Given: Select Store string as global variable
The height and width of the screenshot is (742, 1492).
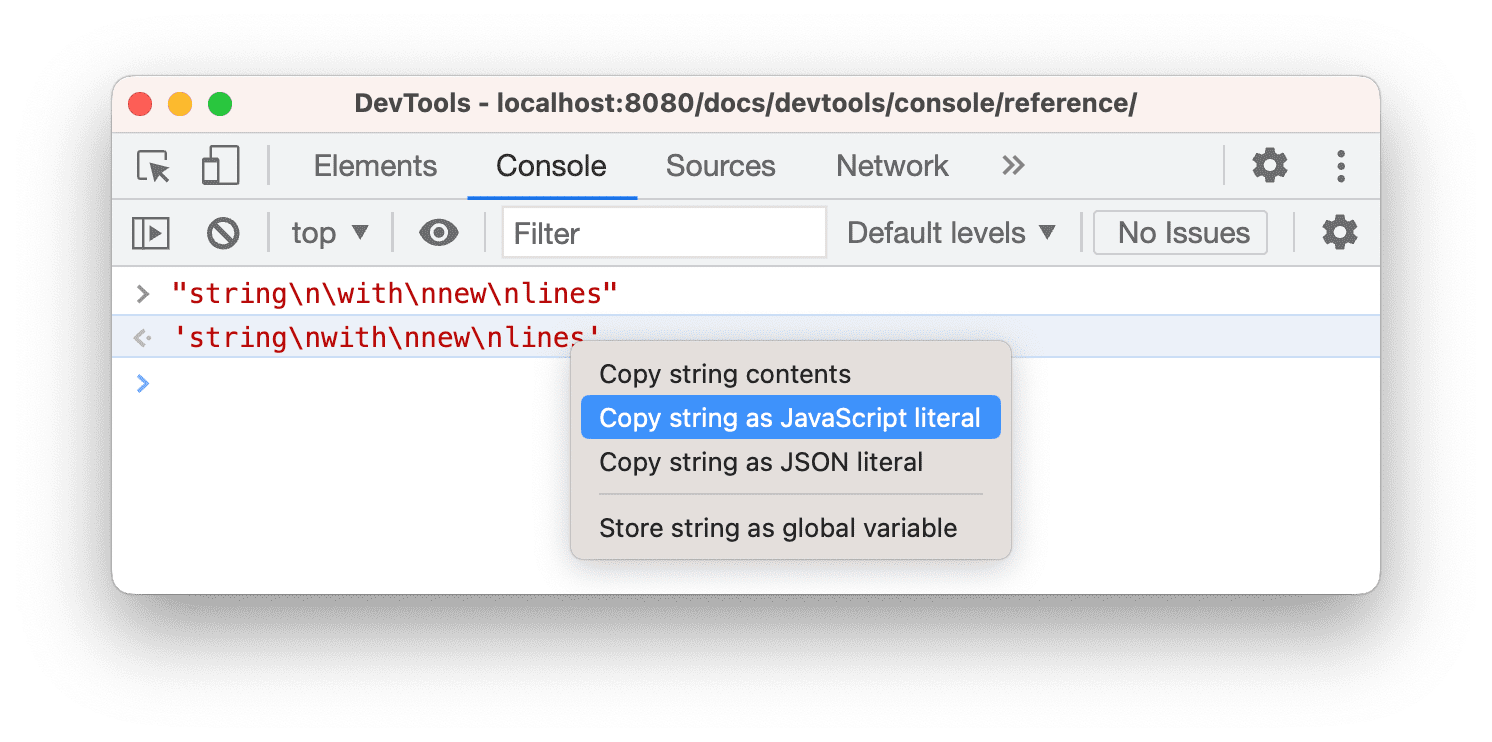Looking at the screenshot, I should pos(778,528).
